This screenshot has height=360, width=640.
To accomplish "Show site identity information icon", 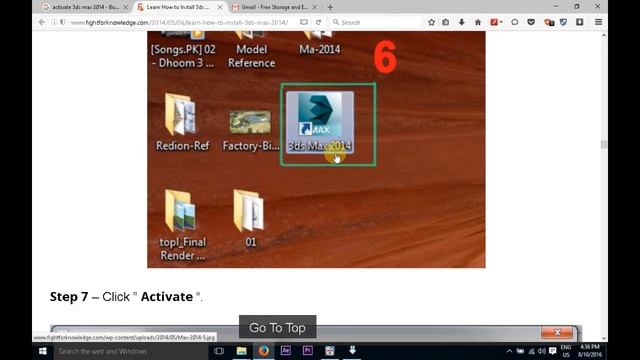I will point(54,22).
